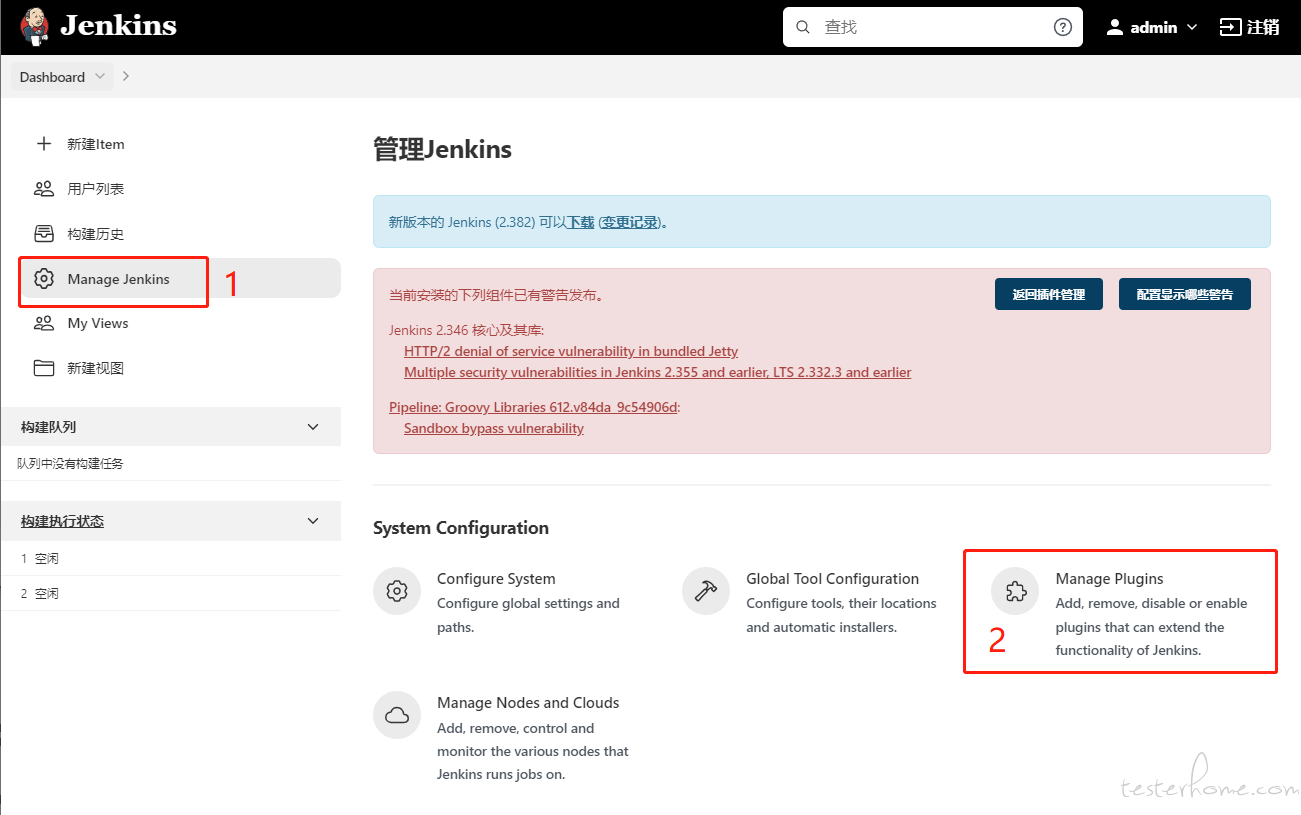Click the Global Tool Configuration hammer icon
Screen dimensions: 1301x815
pos(706,591)
